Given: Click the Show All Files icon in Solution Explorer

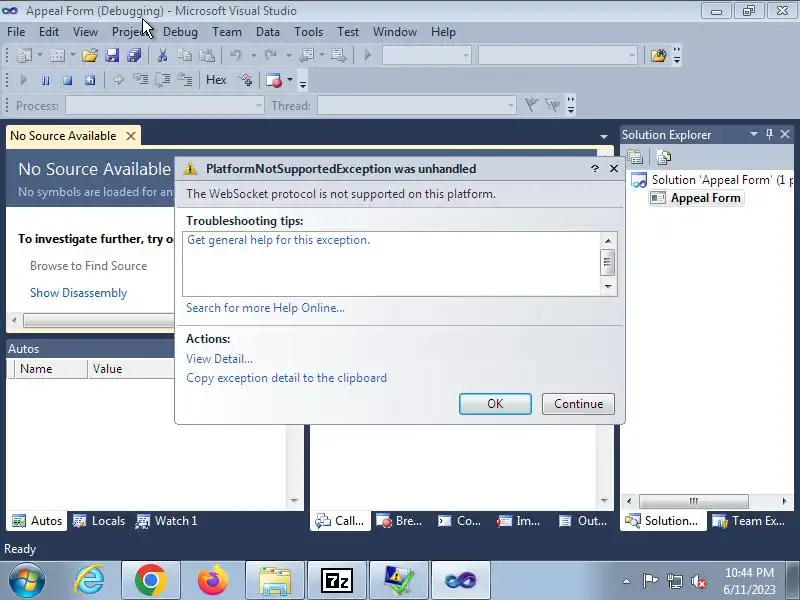Looking at the screenshot, I should (663, 157).
